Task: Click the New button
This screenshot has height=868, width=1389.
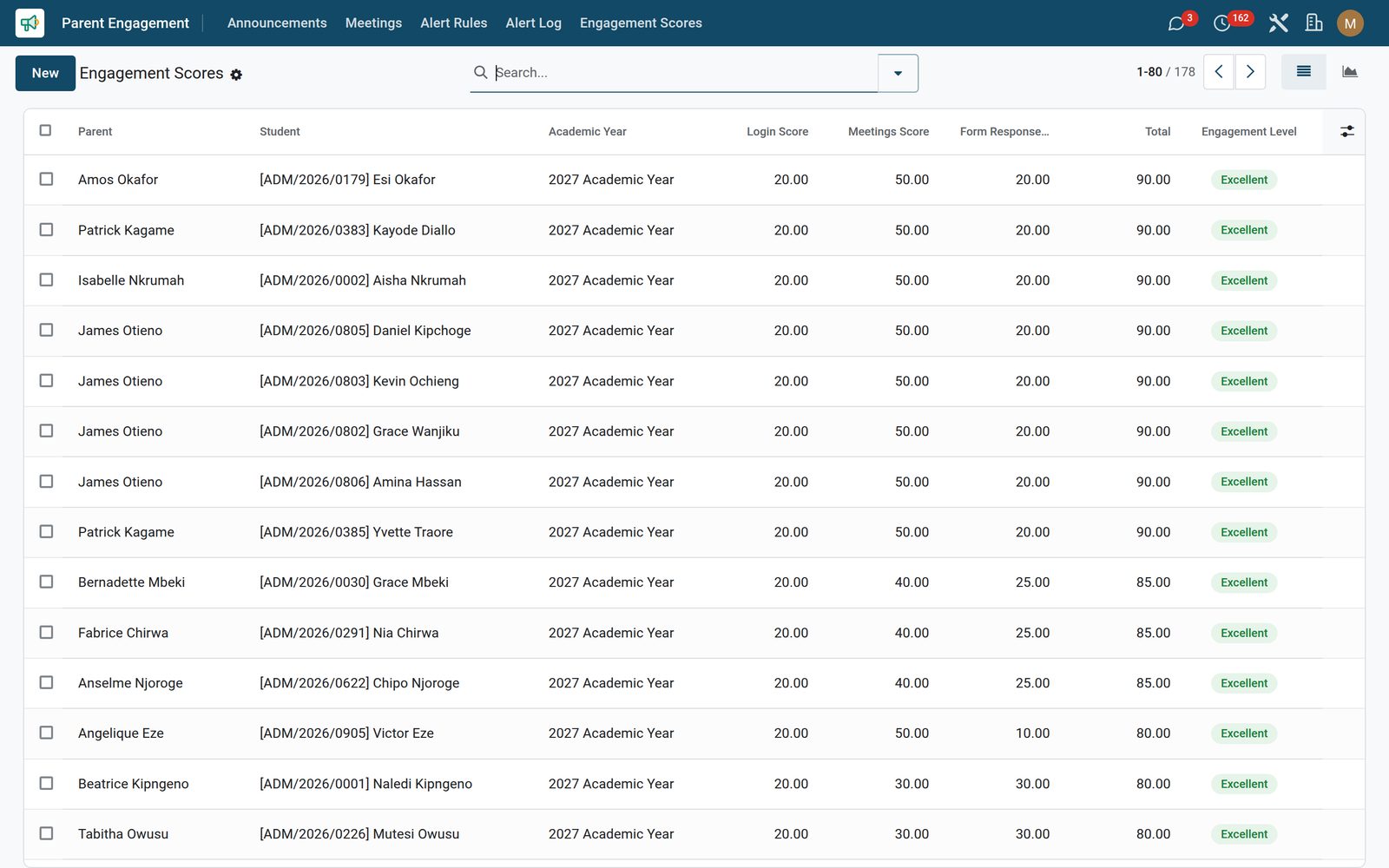Action: [x=45, y=73]
